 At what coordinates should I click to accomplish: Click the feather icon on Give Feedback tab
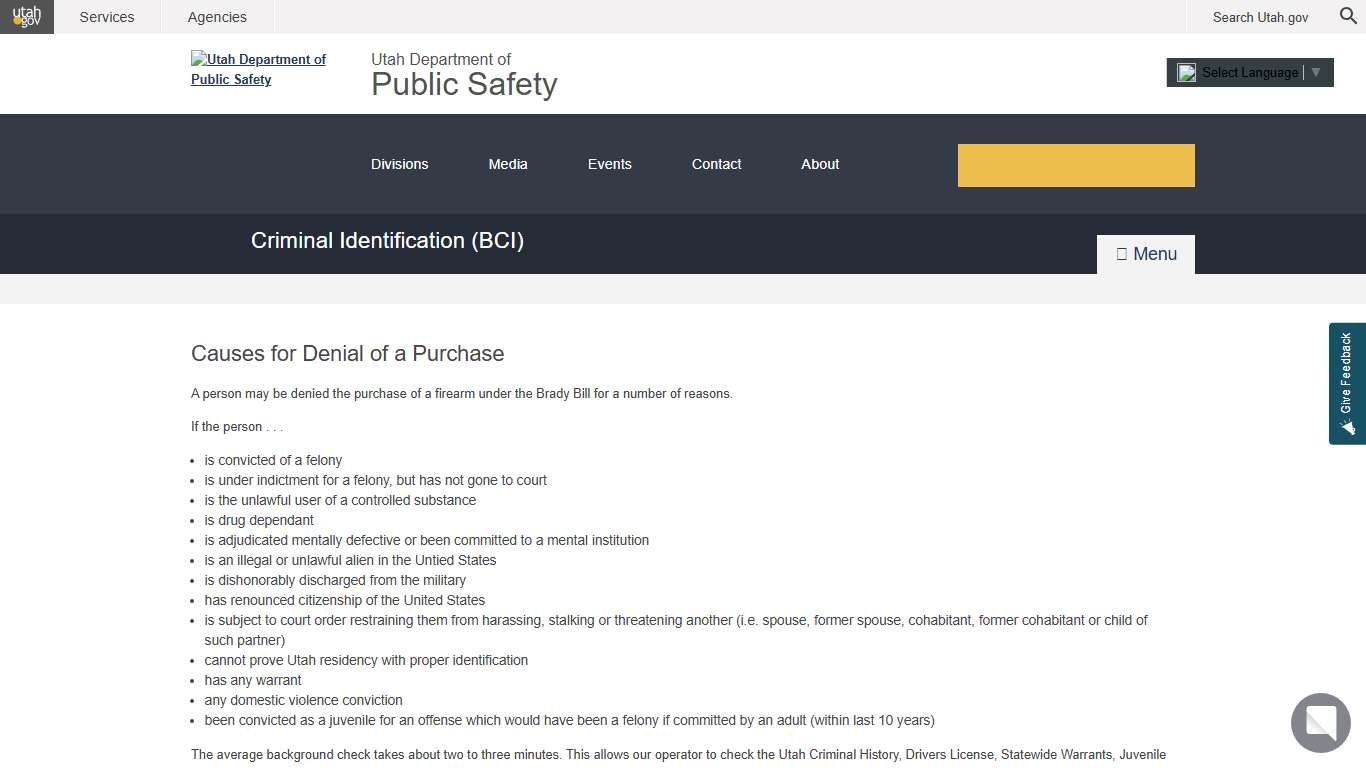(x=1347, y=427)
